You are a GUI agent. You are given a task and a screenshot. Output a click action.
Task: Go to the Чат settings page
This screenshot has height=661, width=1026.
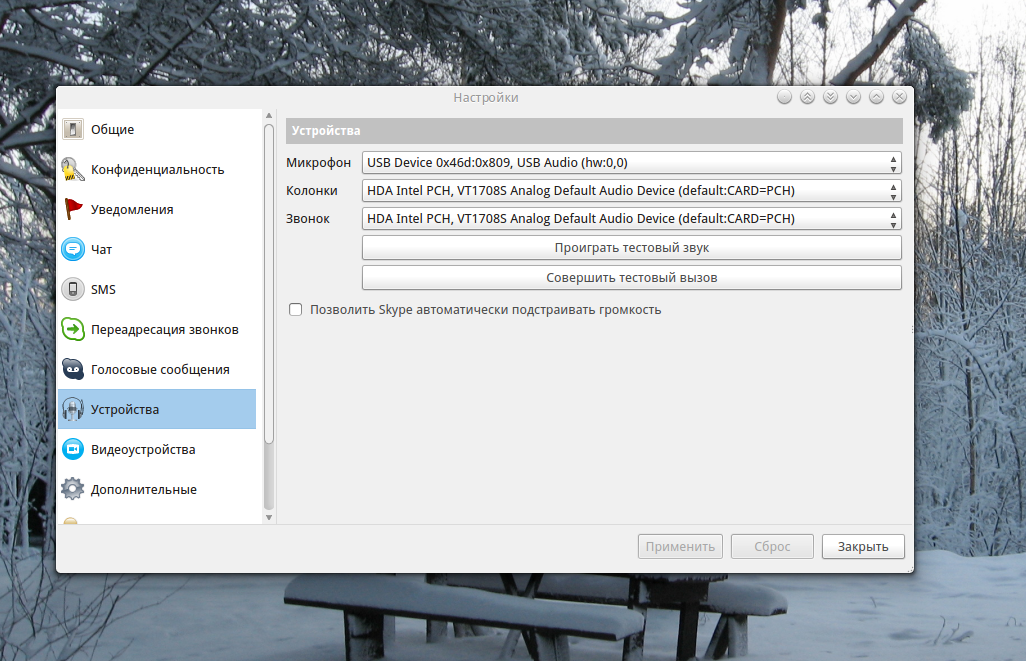[157, 249]
